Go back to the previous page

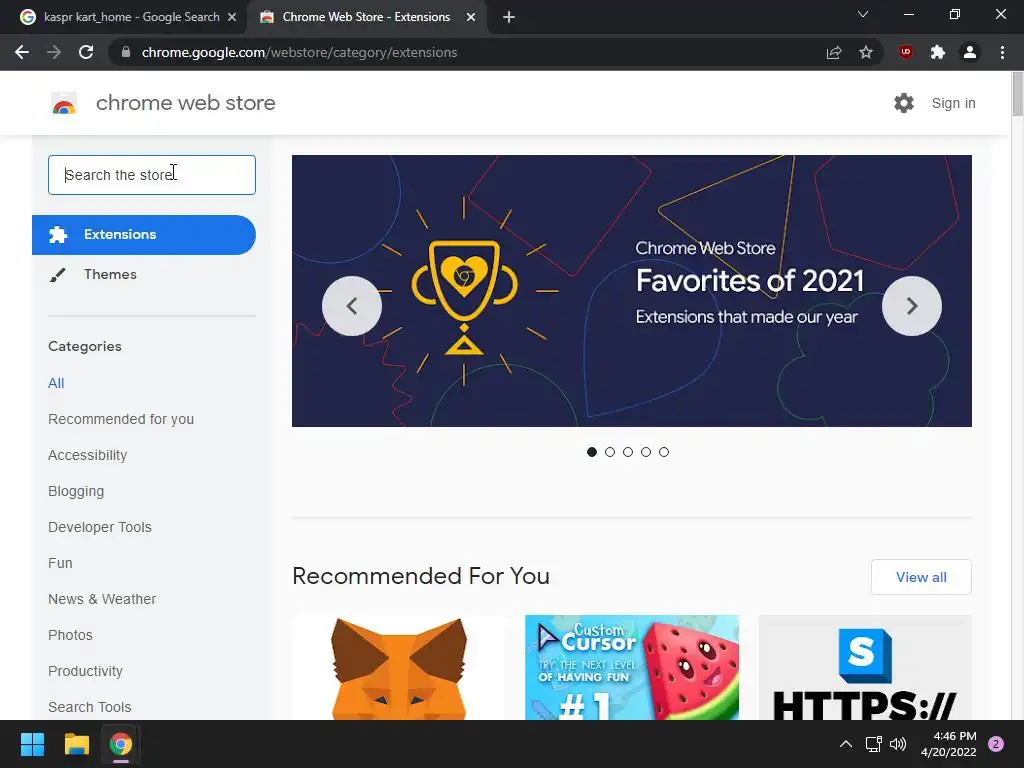click(x=22, y=52)
